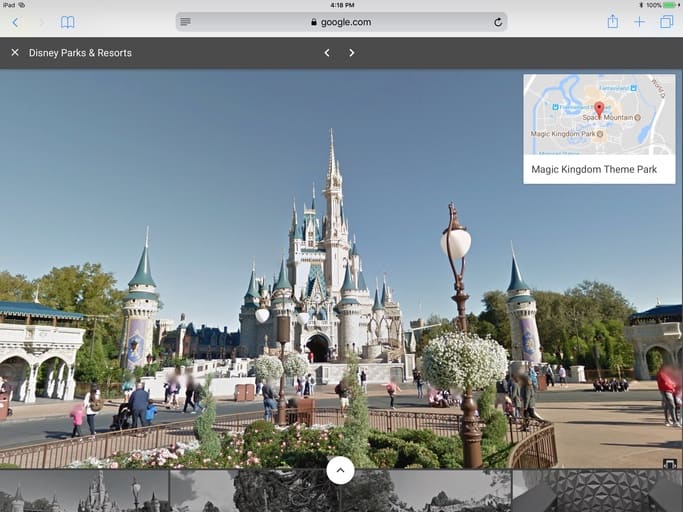Select the tree thumbnail in bottom strip

[280, 492]
